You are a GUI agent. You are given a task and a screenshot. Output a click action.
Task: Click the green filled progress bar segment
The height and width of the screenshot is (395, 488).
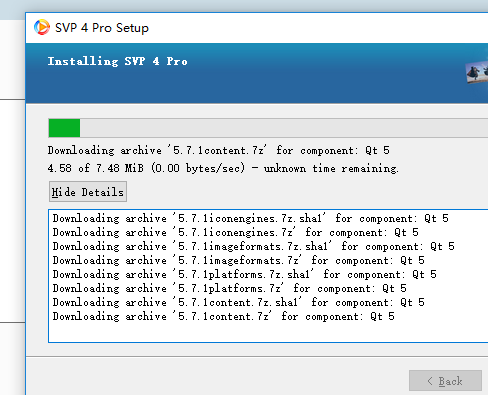point(64,128)
